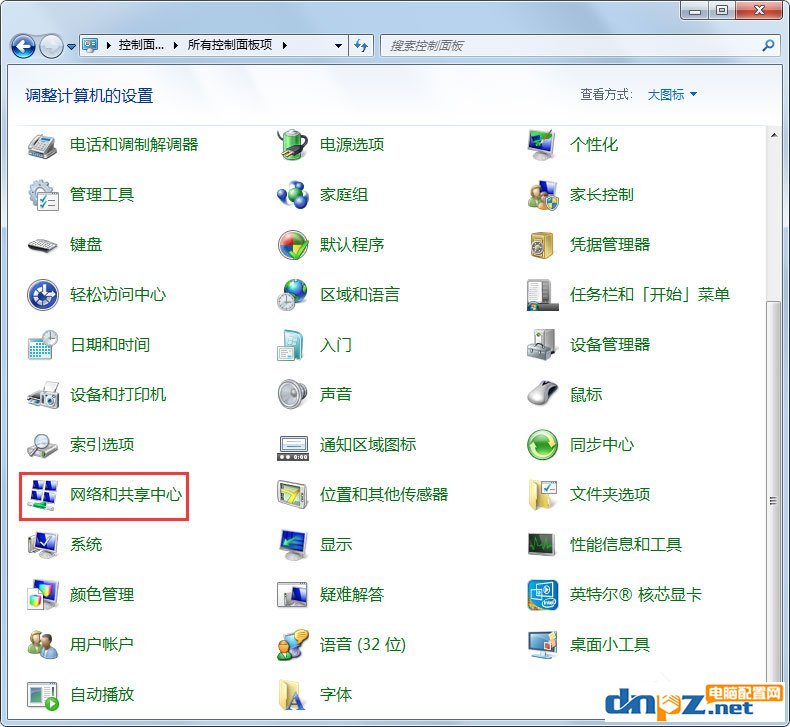
Task: Click the Forward navigation button
Action: (51, 46)
